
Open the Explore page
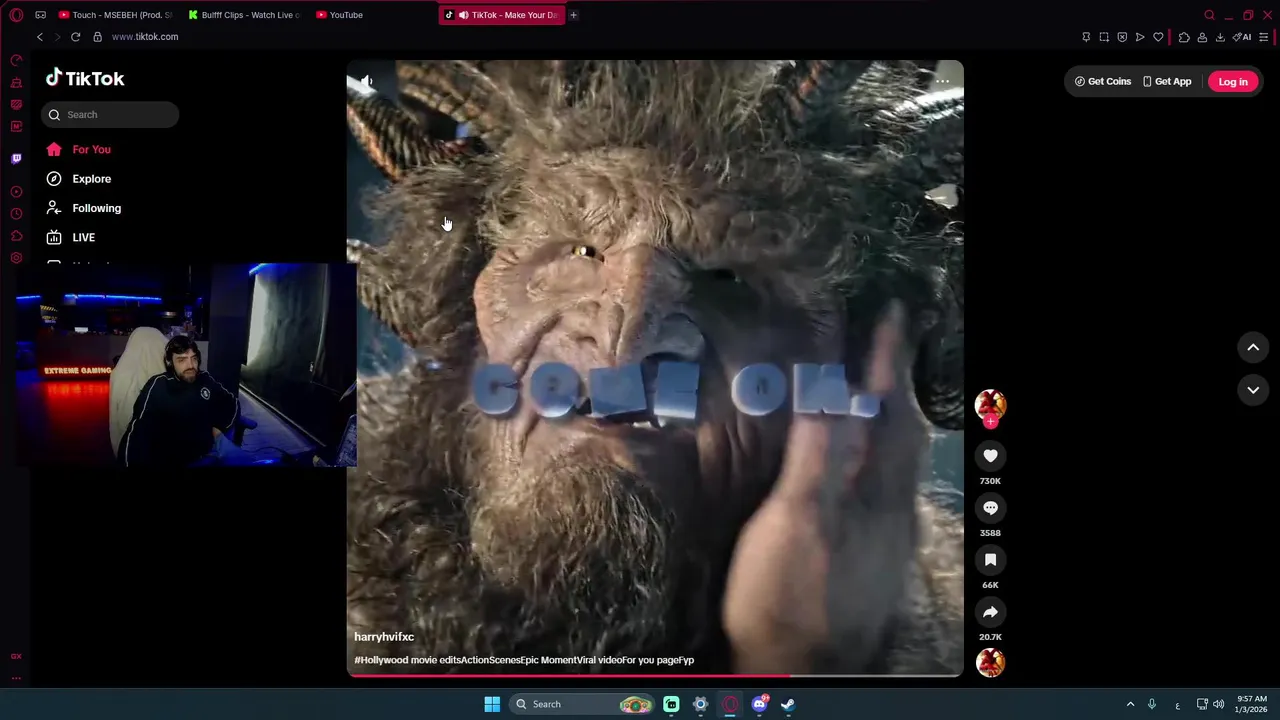coord(78,179)
